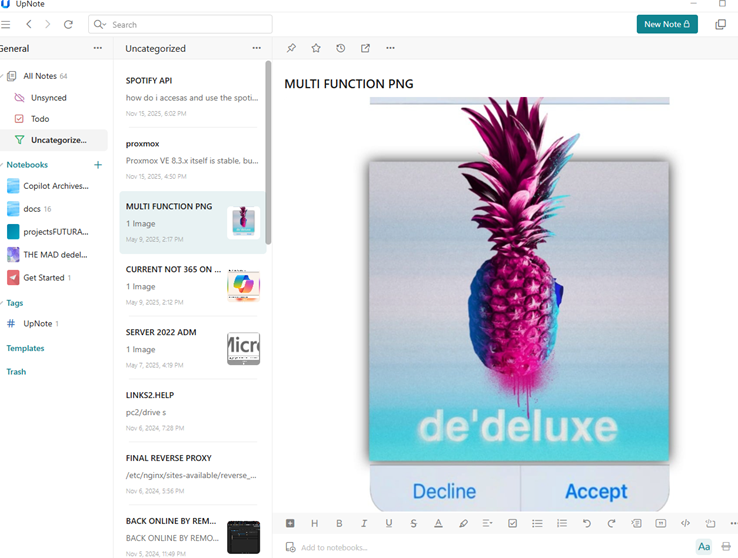Insert a checkbox list
Viewport: 738px width, 558px height.
point(512,523)
